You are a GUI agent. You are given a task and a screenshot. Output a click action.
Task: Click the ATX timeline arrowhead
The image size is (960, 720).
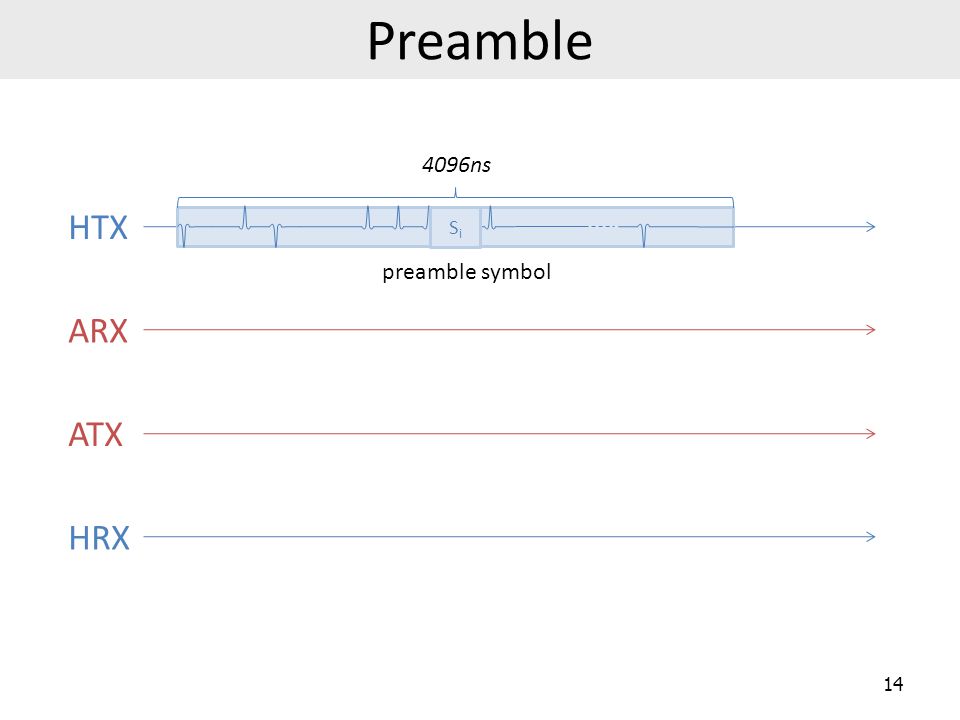coord(871,433)
